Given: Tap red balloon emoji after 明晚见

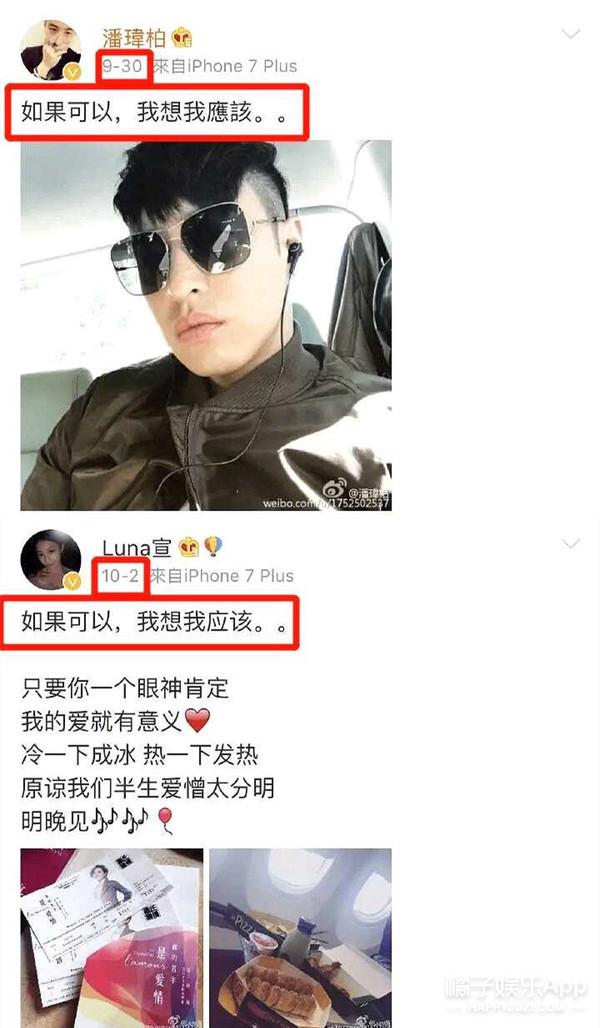Looking at the screenshot, I should (166, 820).
